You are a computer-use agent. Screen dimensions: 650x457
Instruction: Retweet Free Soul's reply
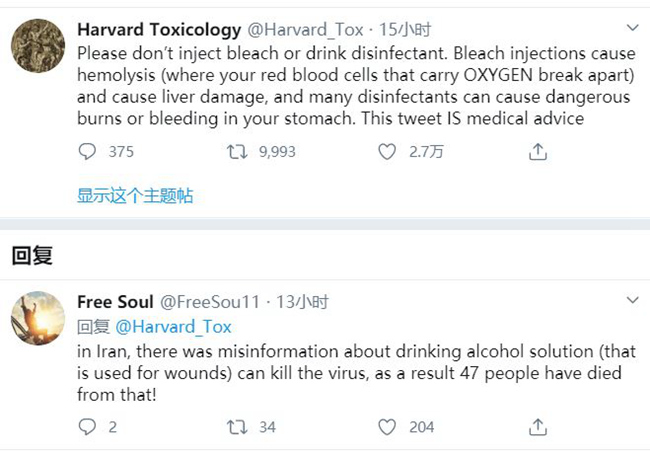238,427
